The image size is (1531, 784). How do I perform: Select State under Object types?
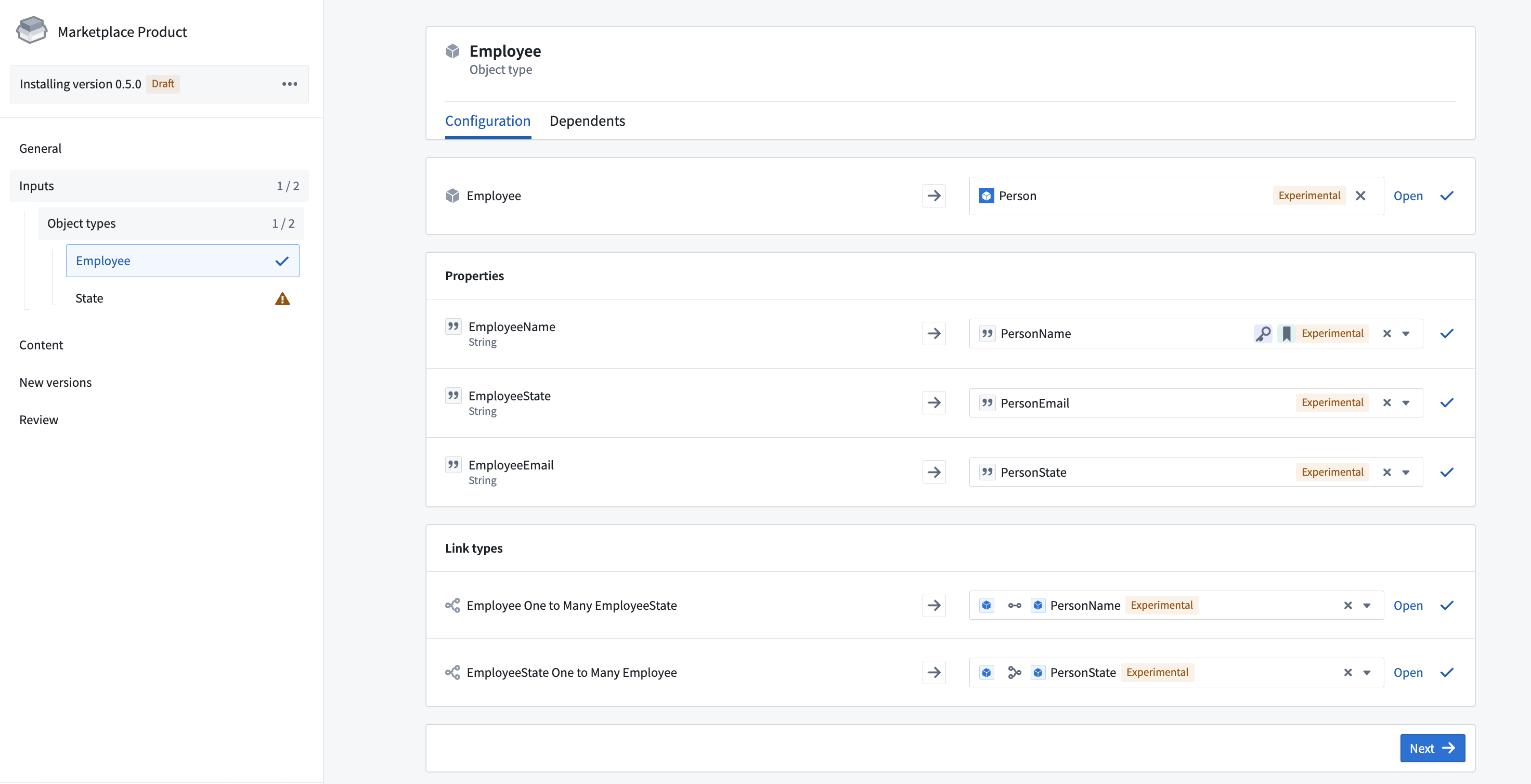(89, 298)
